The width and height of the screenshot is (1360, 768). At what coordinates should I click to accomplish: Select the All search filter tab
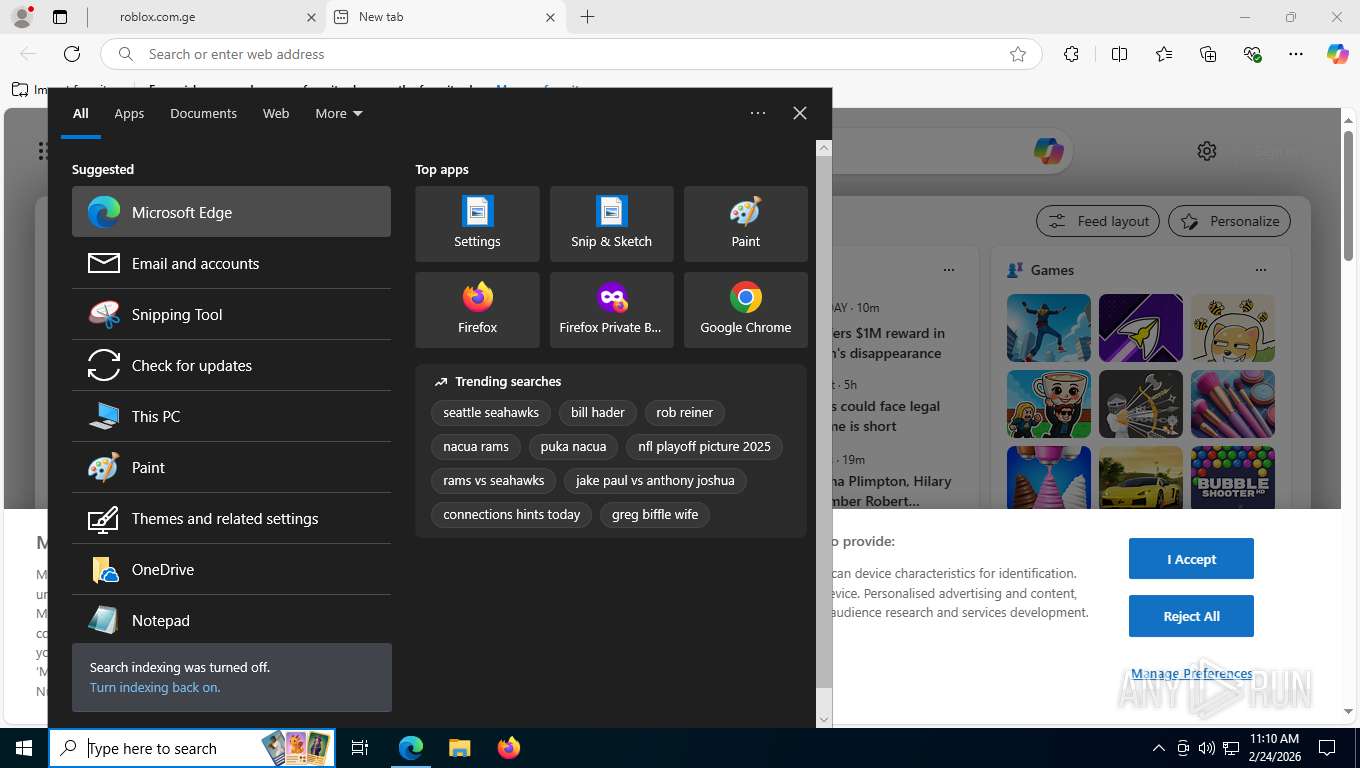click(x=80, y=113)
